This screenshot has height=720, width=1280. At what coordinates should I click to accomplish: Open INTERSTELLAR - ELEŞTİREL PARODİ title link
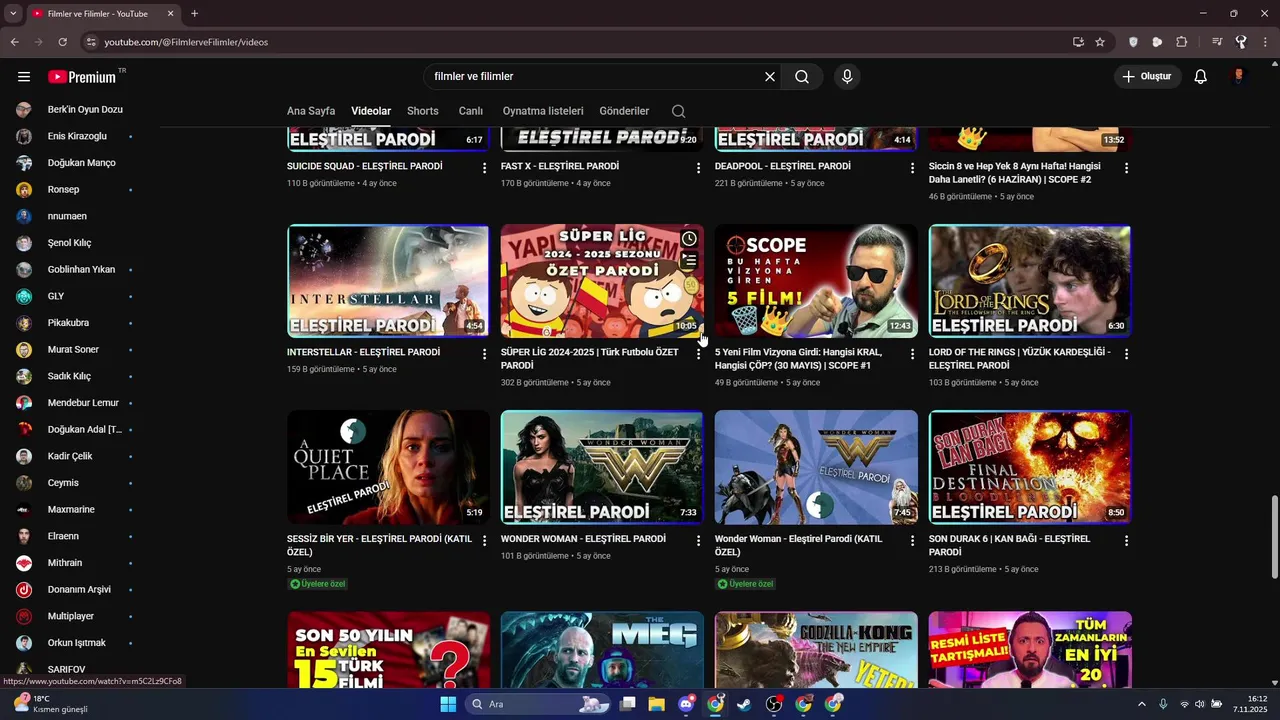[x=364, y=353]
